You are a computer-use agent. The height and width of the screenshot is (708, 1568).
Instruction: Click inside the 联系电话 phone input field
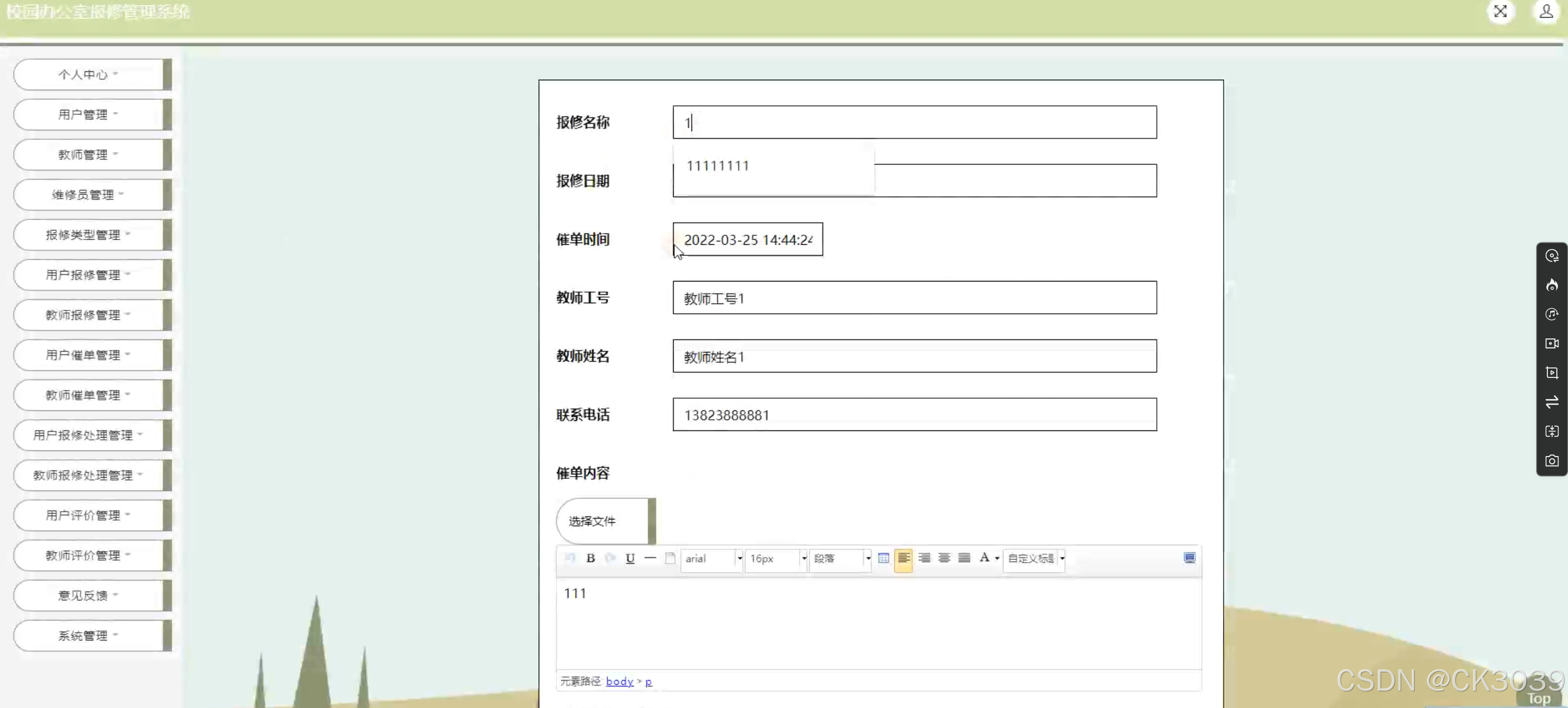click(x=913, y=415)
